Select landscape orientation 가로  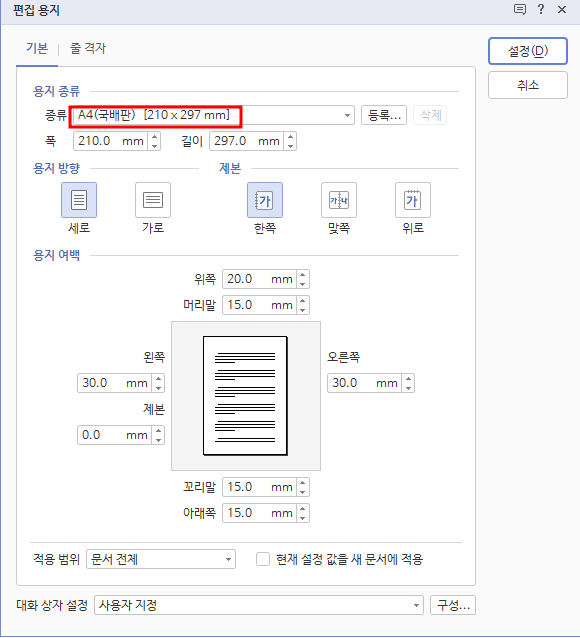tap(153, 200)
